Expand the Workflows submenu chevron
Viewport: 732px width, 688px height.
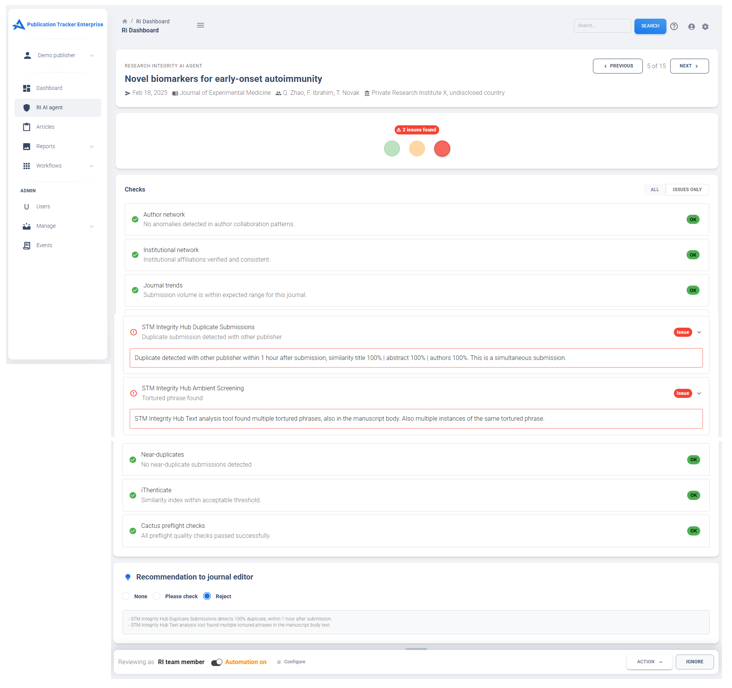pos(92,166)
